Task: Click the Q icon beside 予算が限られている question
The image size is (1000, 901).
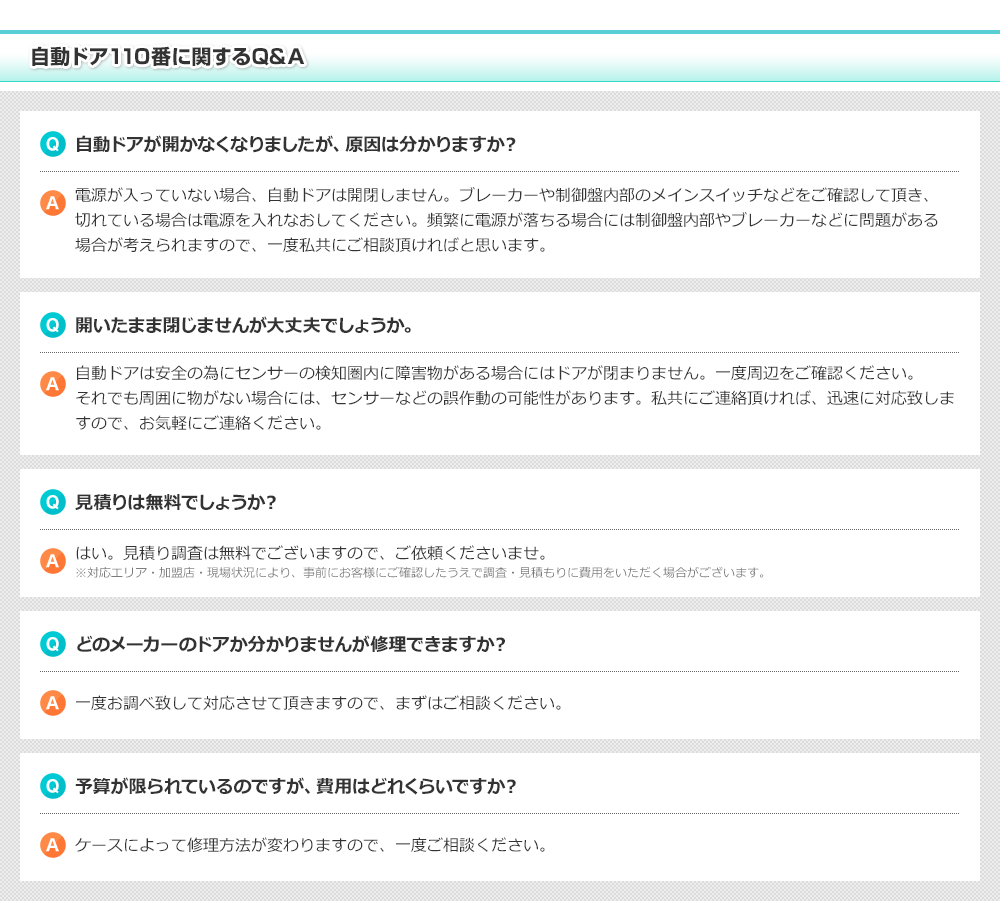Action: [x=53, y=786]
